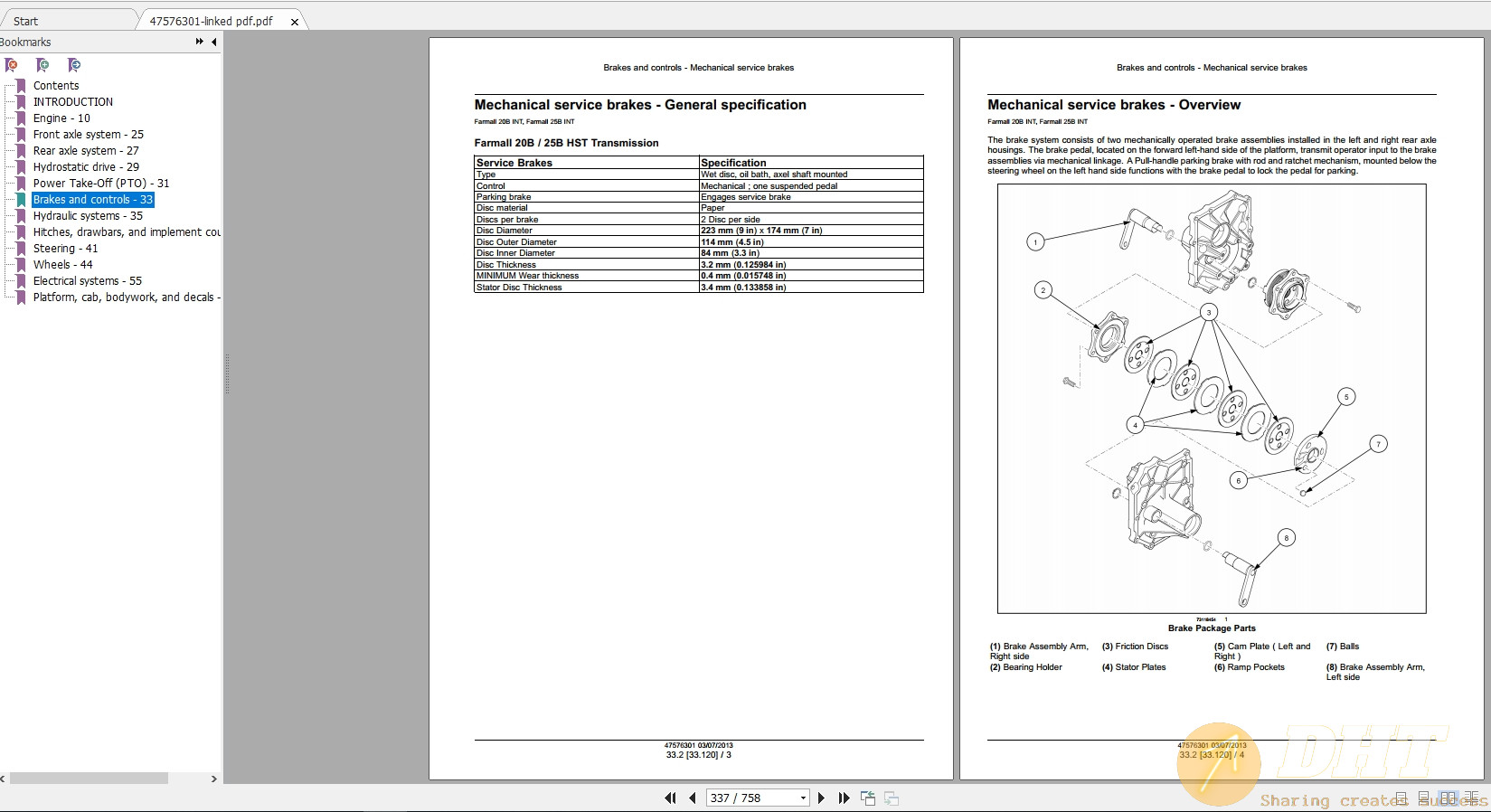
Task: Go to the first page
Action: [x=670, y=798]
